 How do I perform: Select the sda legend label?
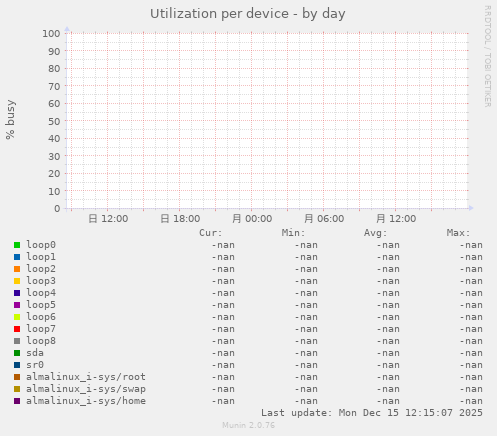[x=35, y=353]
